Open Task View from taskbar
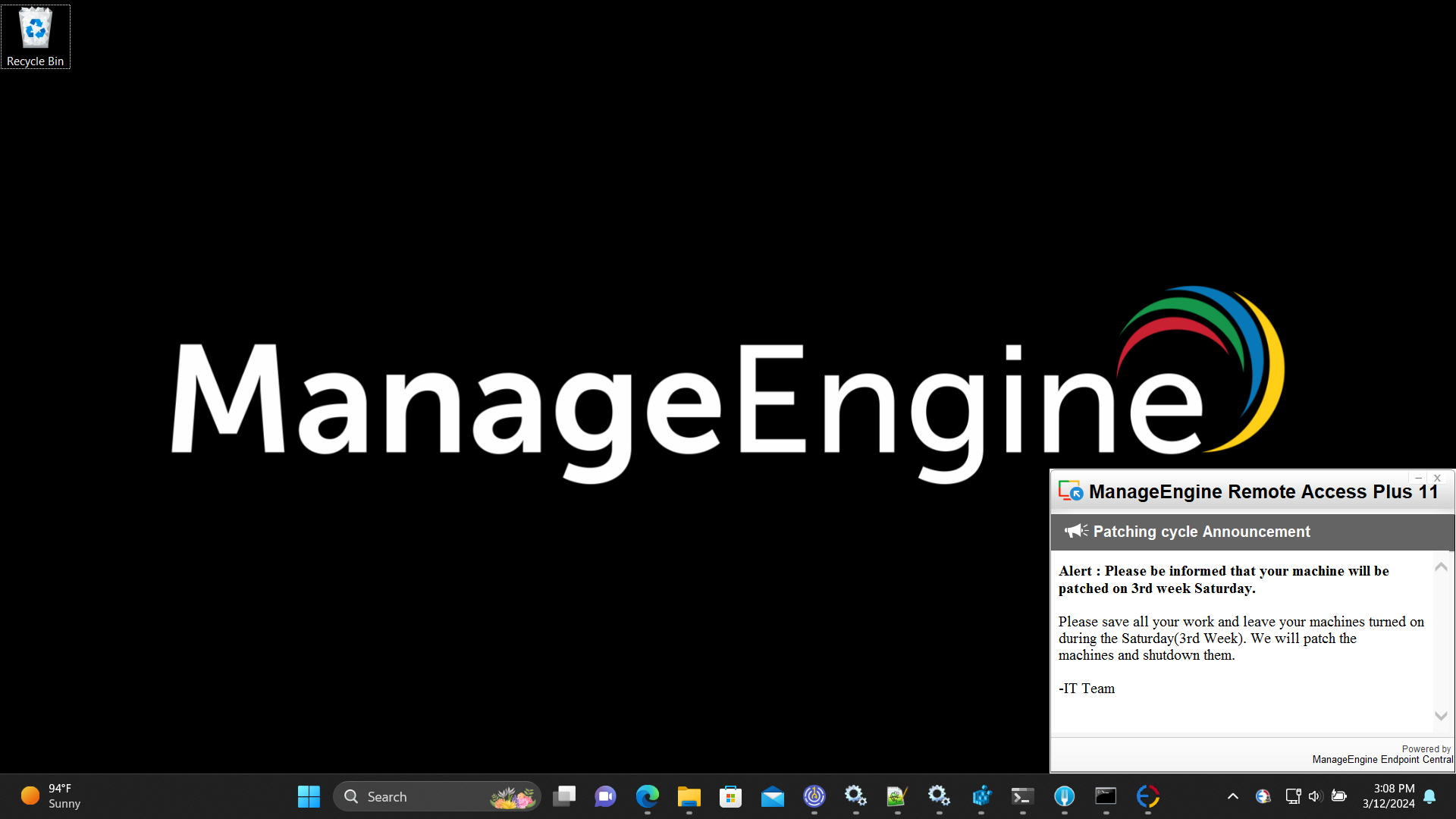This screenshot has width=1456, height=819. (563, 796)
